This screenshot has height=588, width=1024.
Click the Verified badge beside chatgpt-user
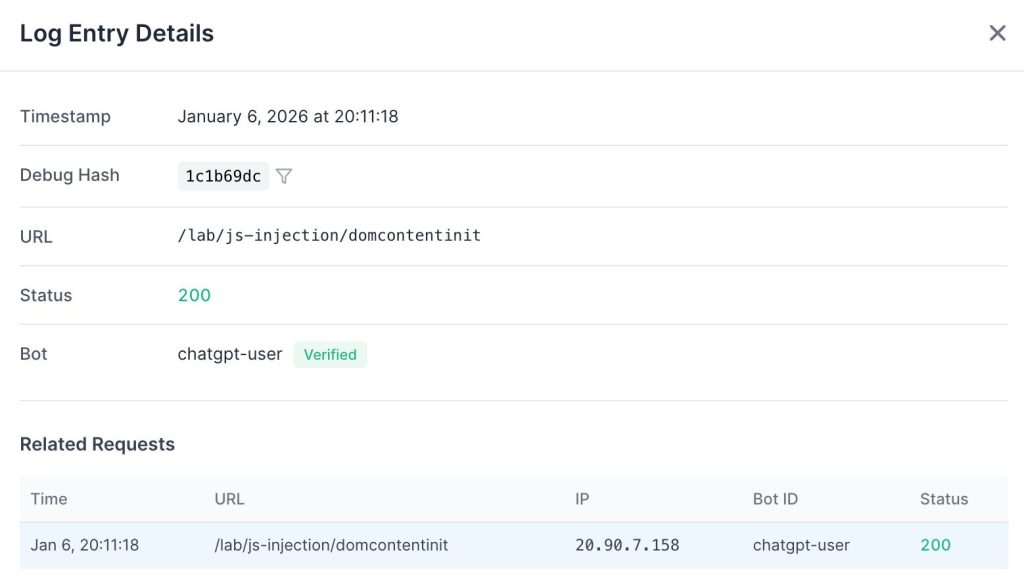[330, 354]
